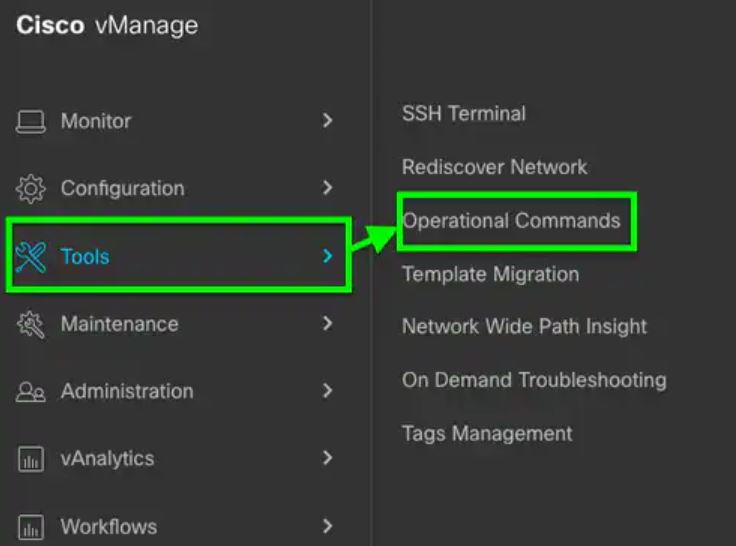
Task: Click the Cisco vManage title
Action: [107, 26]
